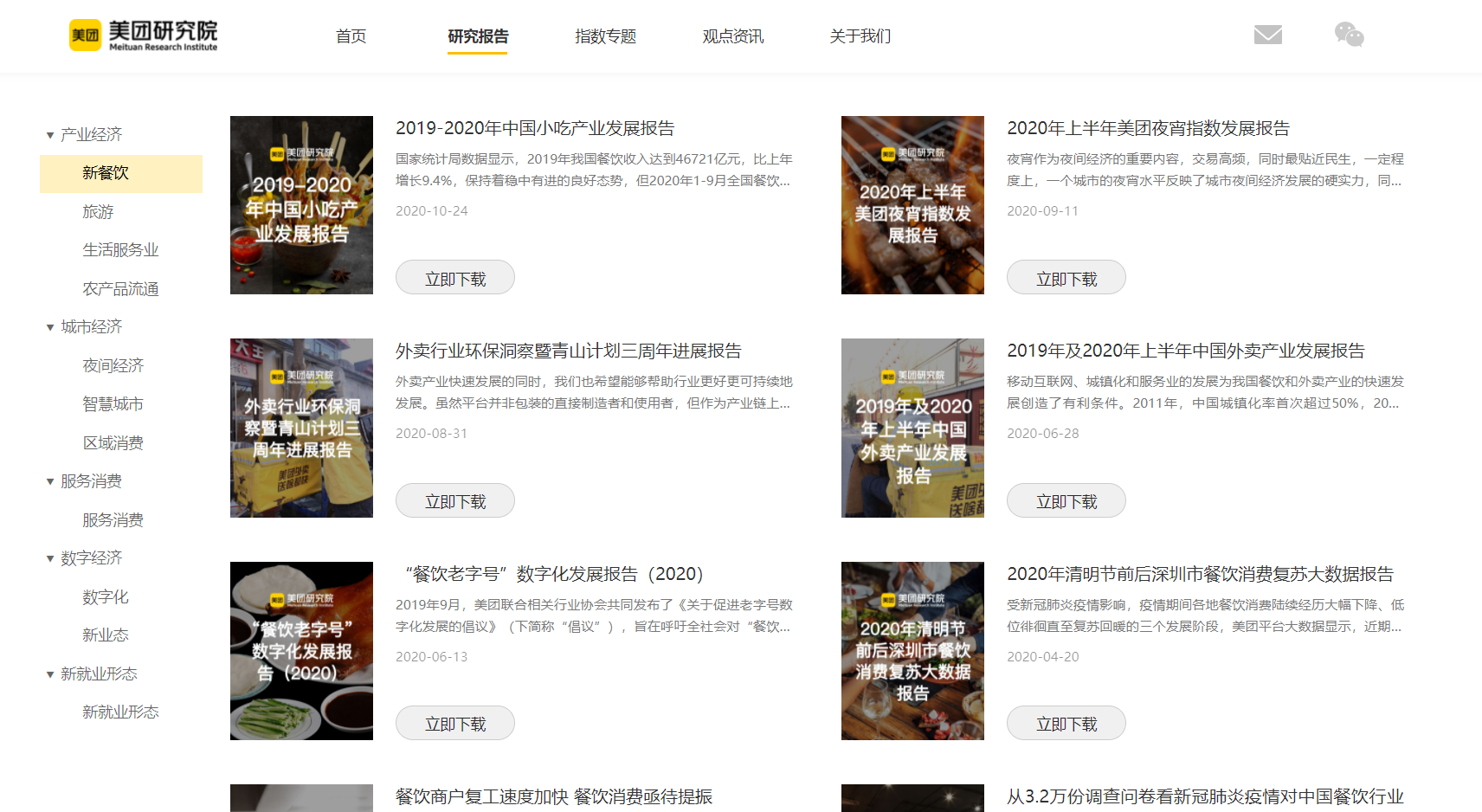Click summary starting 国家统计局数据显示
This screenshot has height=812, width=1482.
pos(594,170)
